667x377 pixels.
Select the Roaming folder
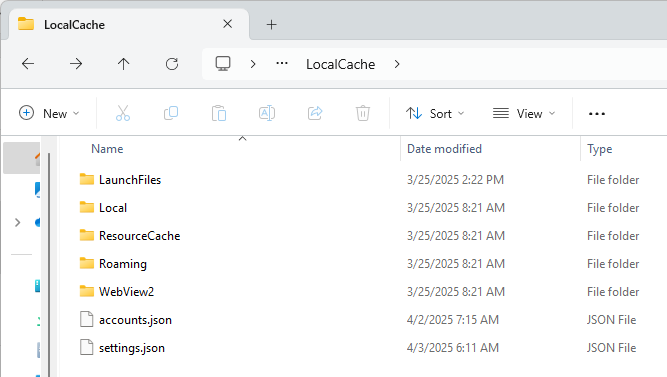point(123,264)
